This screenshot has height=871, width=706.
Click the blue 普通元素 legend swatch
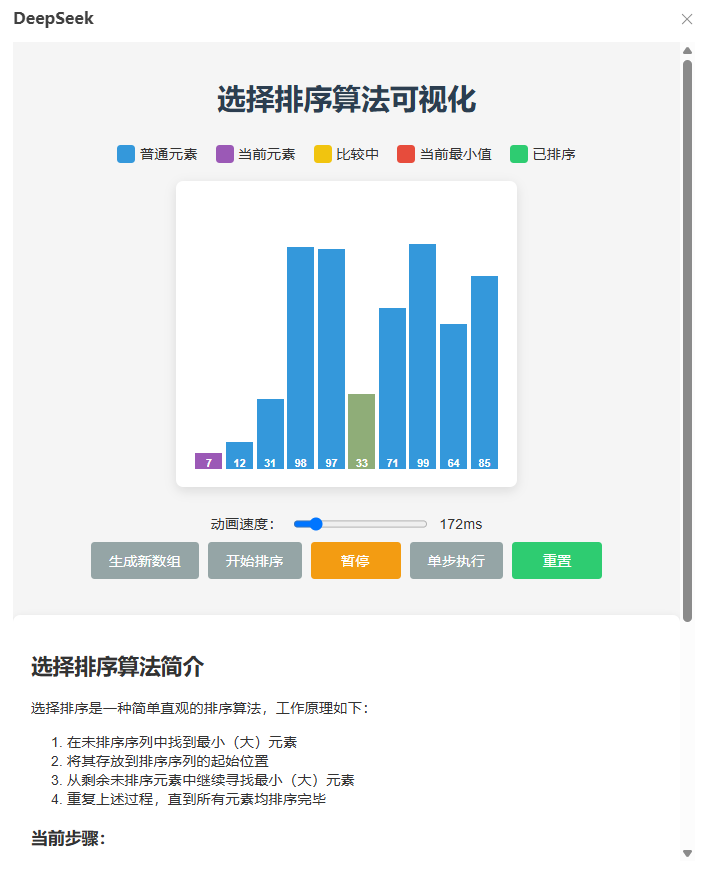click(x=126, y=154)
